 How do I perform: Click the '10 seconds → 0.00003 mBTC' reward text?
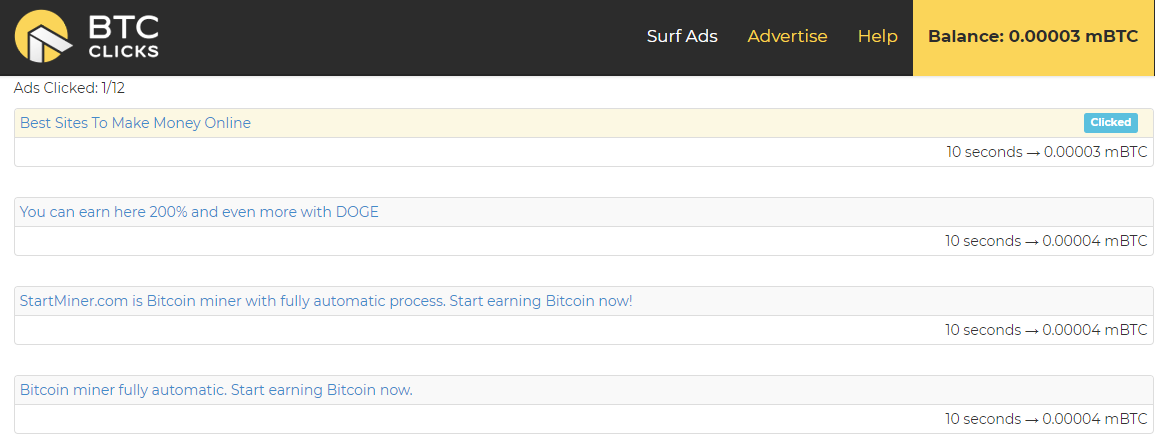[x=1047, y=153]
